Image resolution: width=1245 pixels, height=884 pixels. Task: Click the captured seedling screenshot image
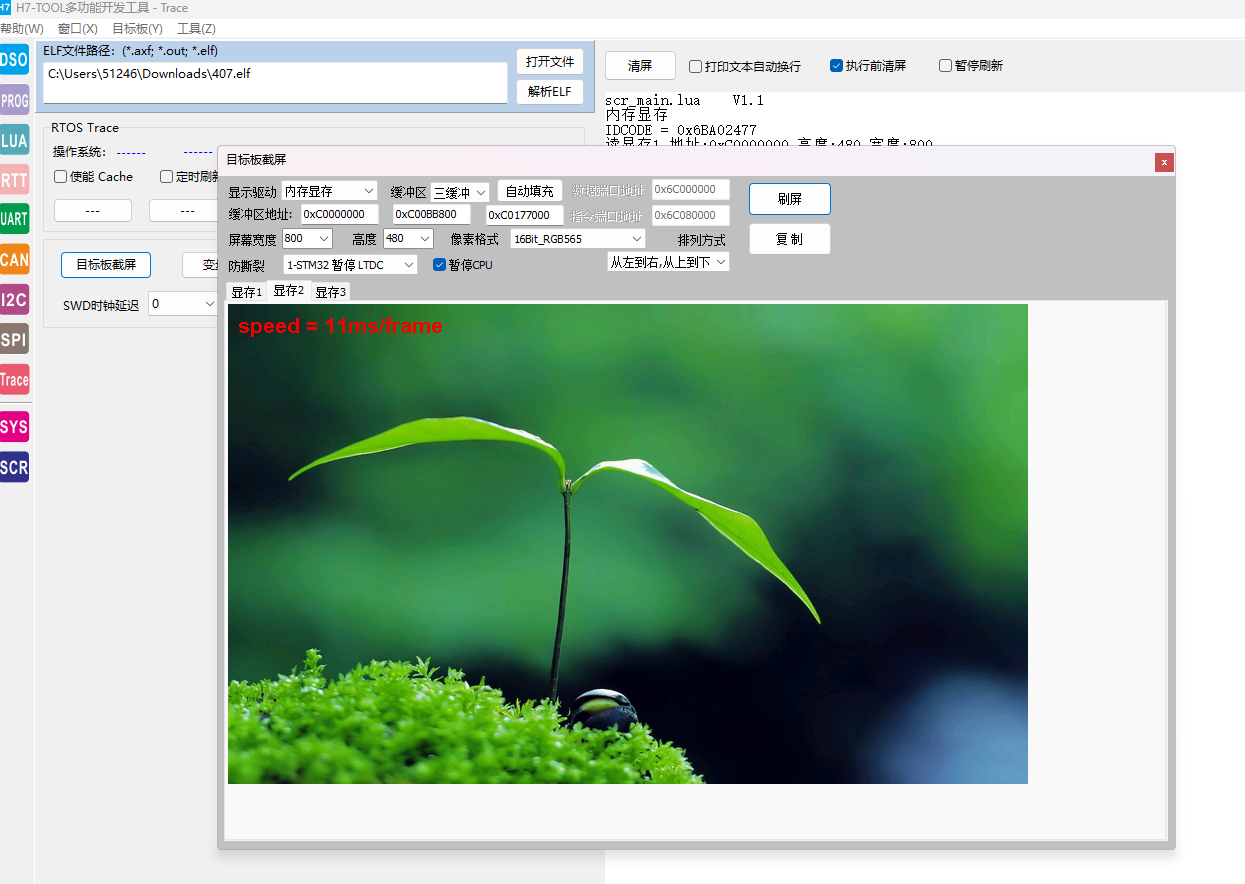[628, 544]
